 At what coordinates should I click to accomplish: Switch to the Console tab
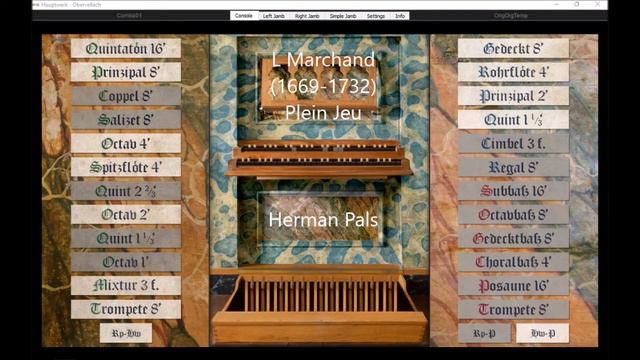[x=244, y=16]
